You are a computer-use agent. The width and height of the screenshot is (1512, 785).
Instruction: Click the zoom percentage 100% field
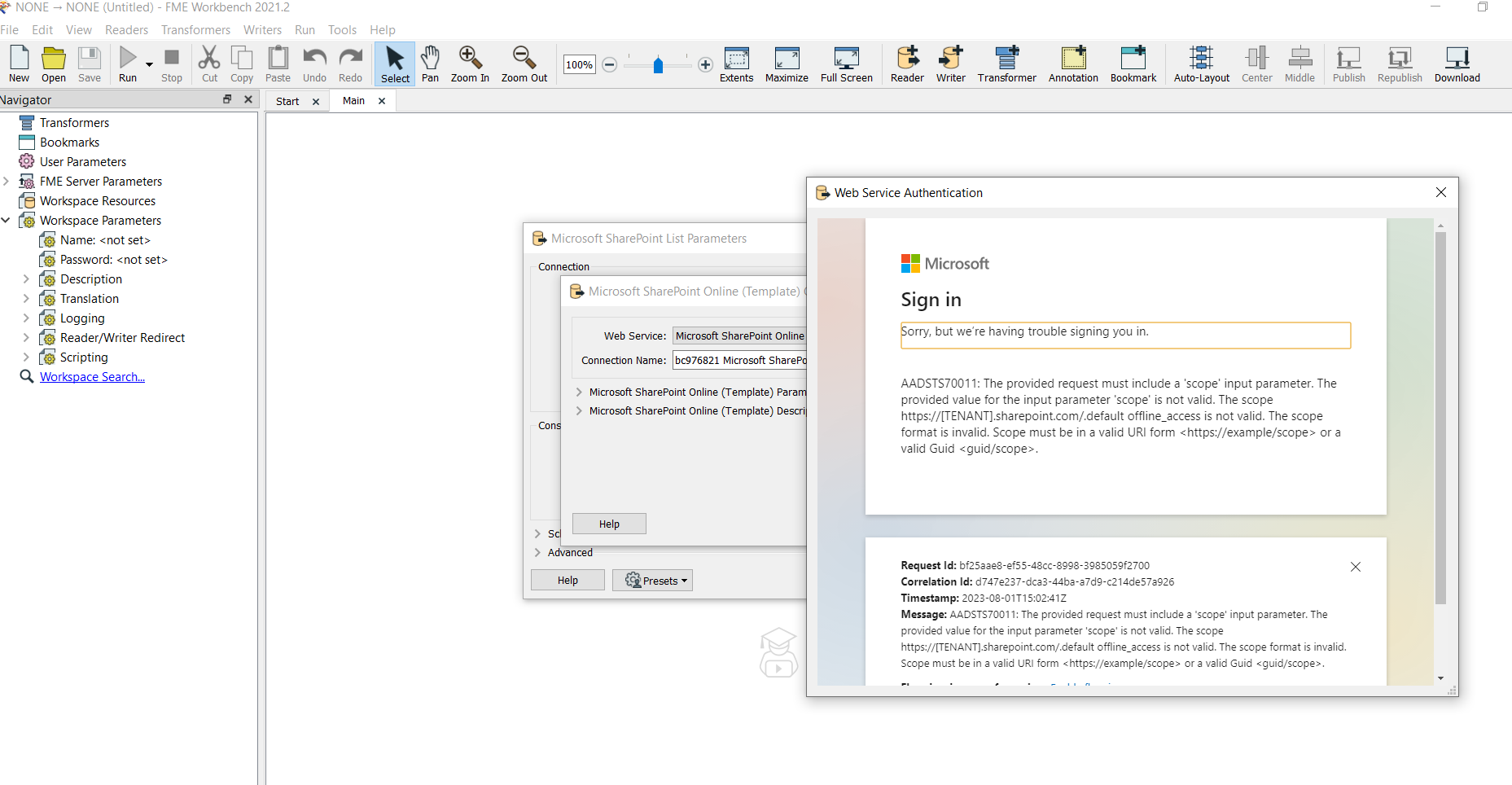click(579, 65)
